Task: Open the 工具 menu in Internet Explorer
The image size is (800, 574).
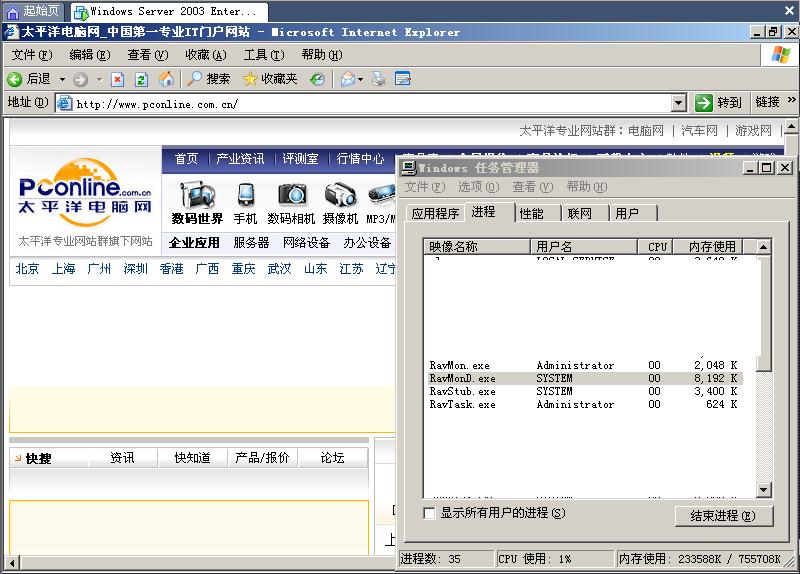Action: [x=264, y=55]
